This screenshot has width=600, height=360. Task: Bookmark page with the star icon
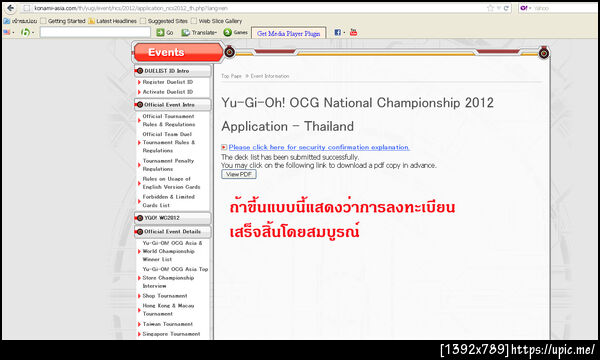point(490,8)
